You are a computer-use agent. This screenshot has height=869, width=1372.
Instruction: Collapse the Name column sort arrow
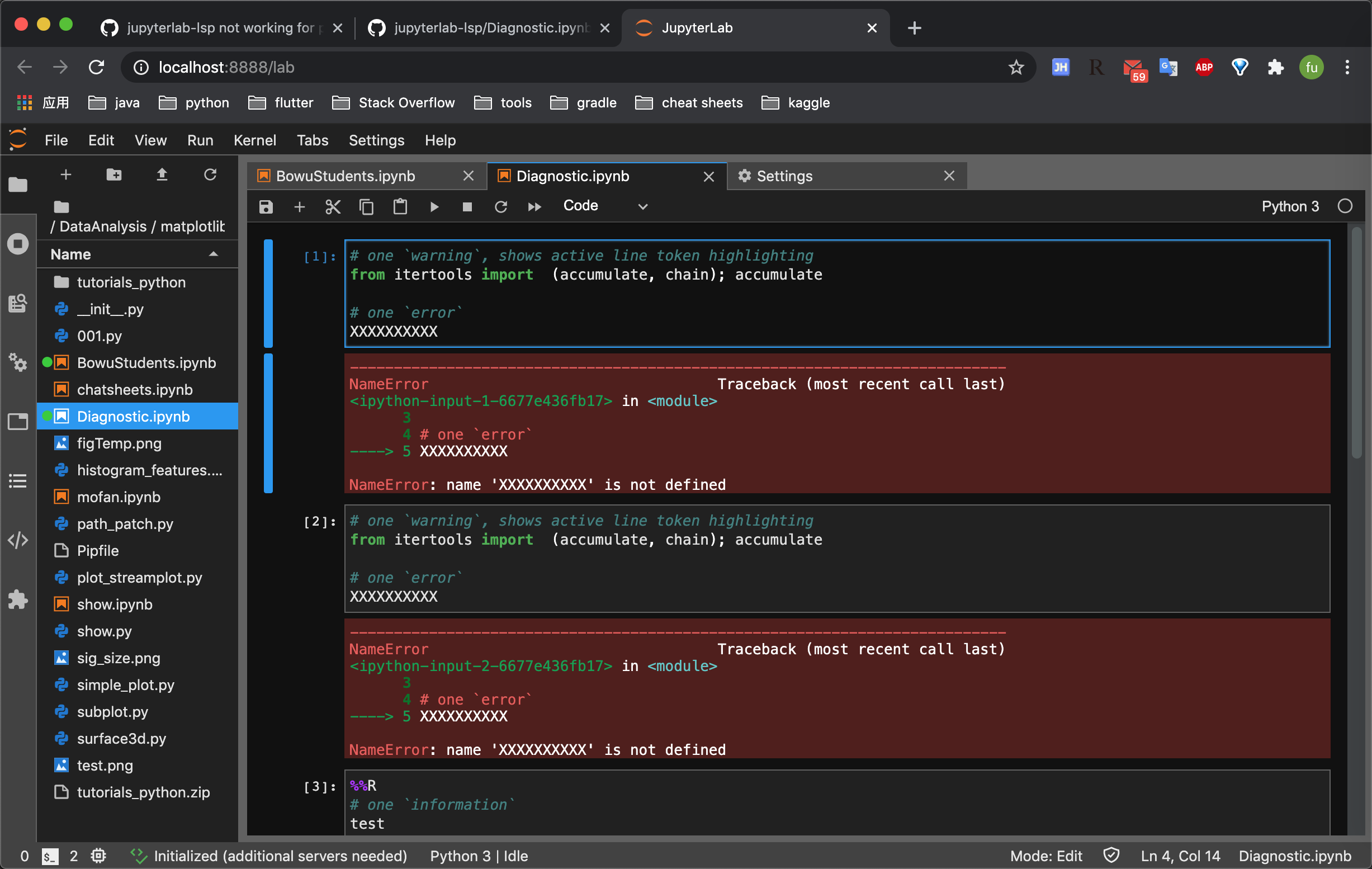[213, 254]
